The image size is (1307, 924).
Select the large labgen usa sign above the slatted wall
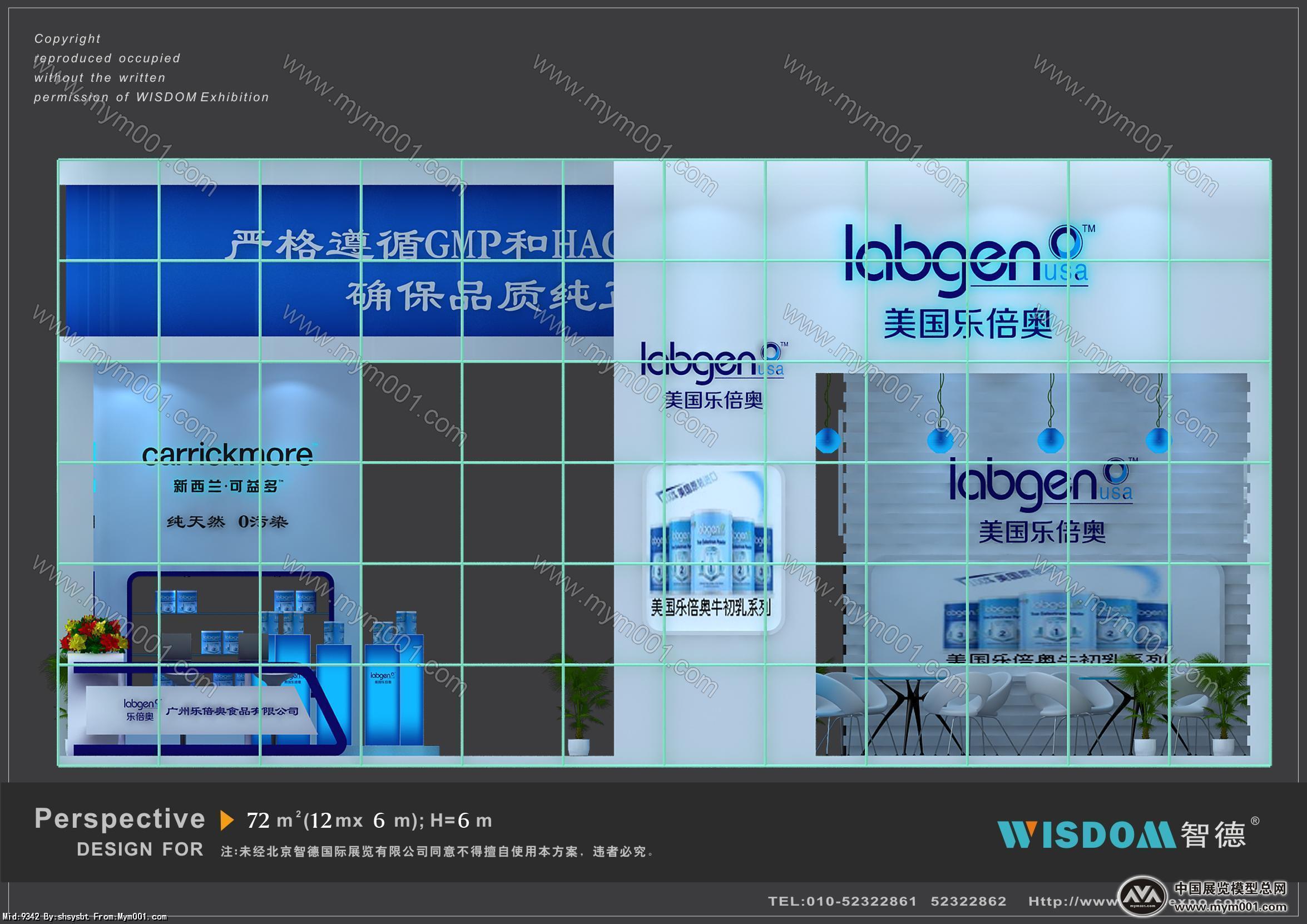(969, 260)
